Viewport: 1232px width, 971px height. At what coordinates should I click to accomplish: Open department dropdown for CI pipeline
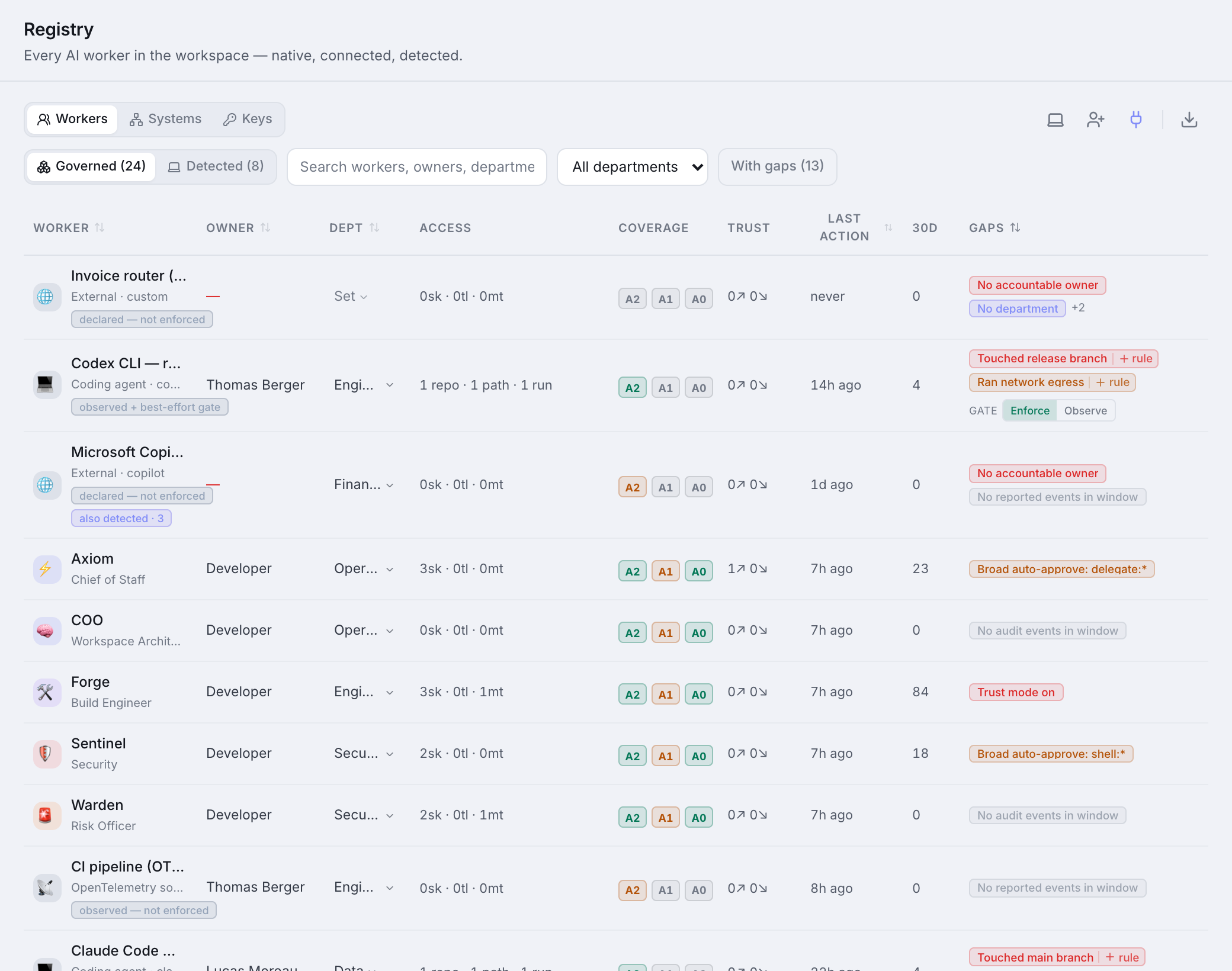364,887
